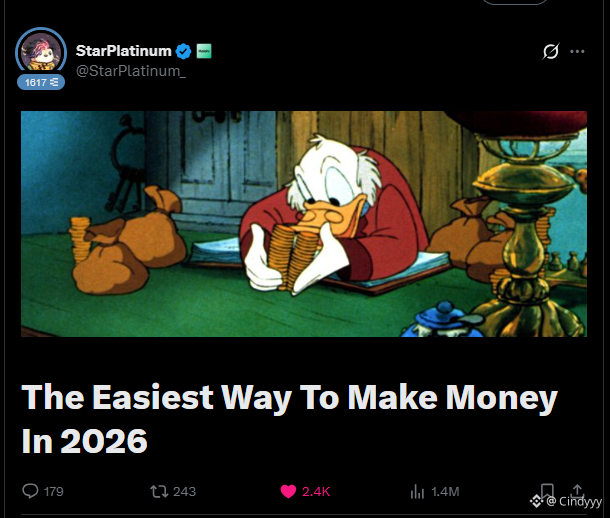Open StarPlatinum's profile avatar
Image resolution: width=610 pixels, height=518 pixels.
point(41,52)
